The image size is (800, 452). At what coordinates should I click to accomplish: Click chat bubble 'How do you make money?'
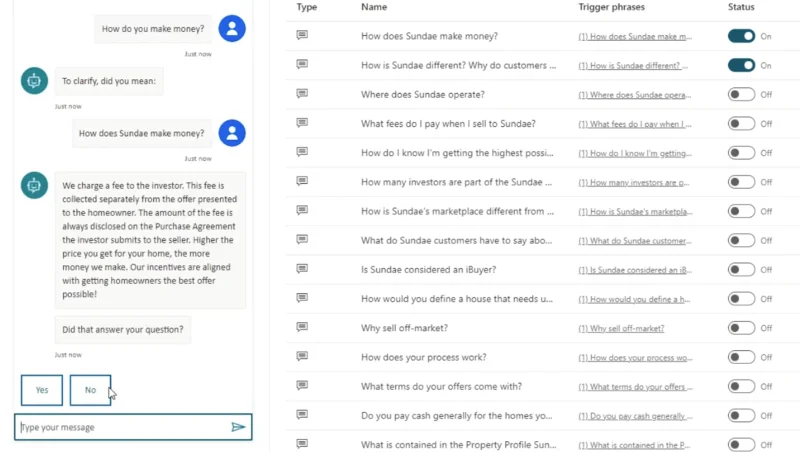tap(153, 29)
